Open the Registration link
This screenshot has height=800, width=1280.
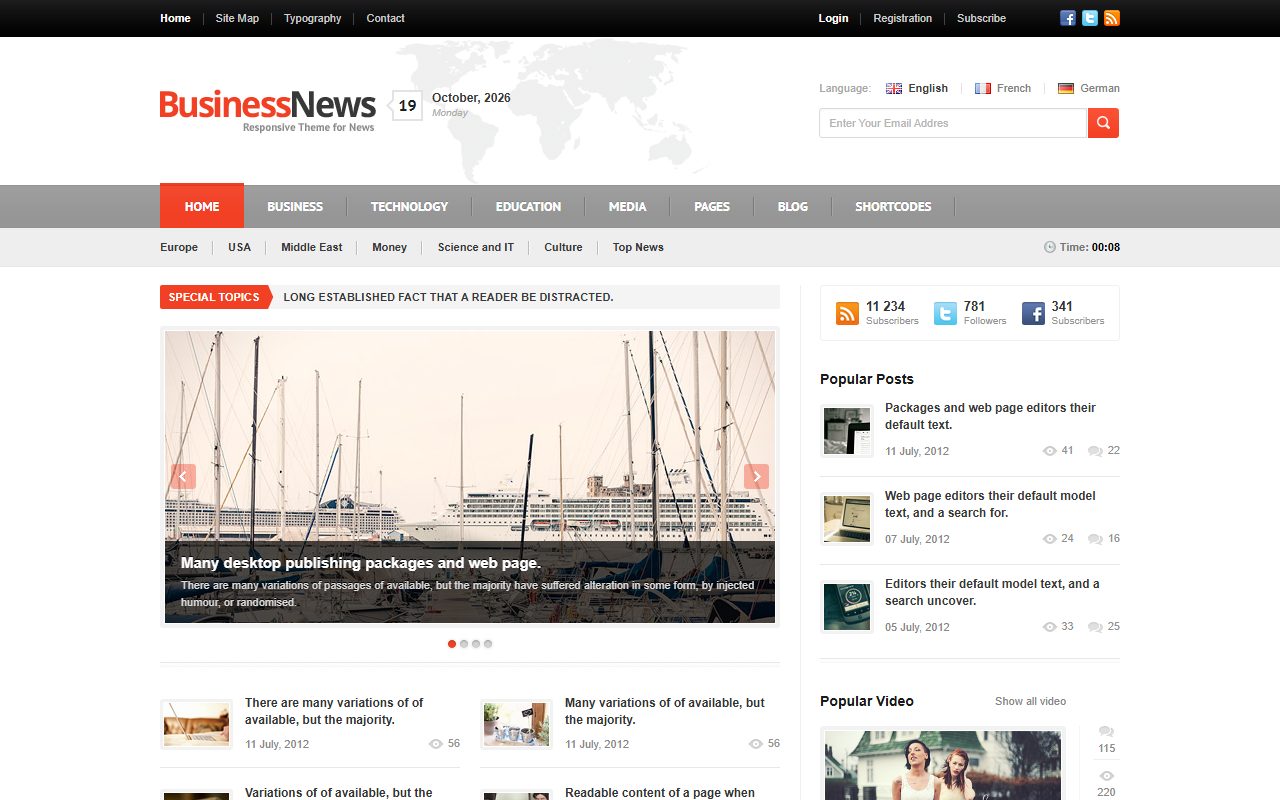902,18
